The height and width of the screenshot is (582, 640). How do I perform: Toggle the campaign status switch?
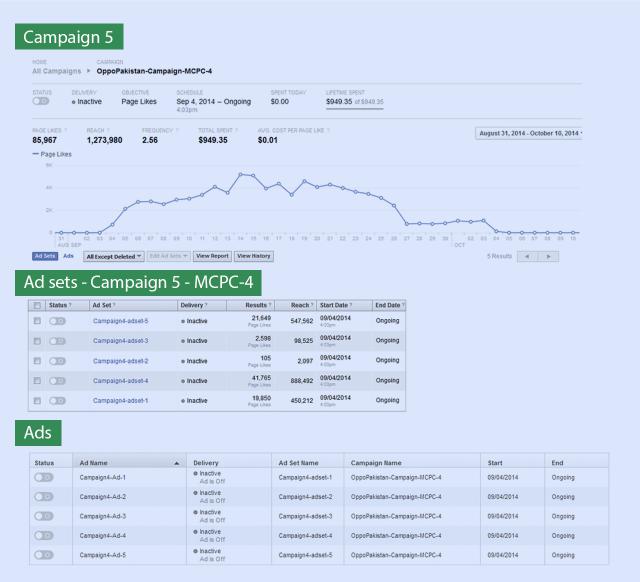pos(41,101)
